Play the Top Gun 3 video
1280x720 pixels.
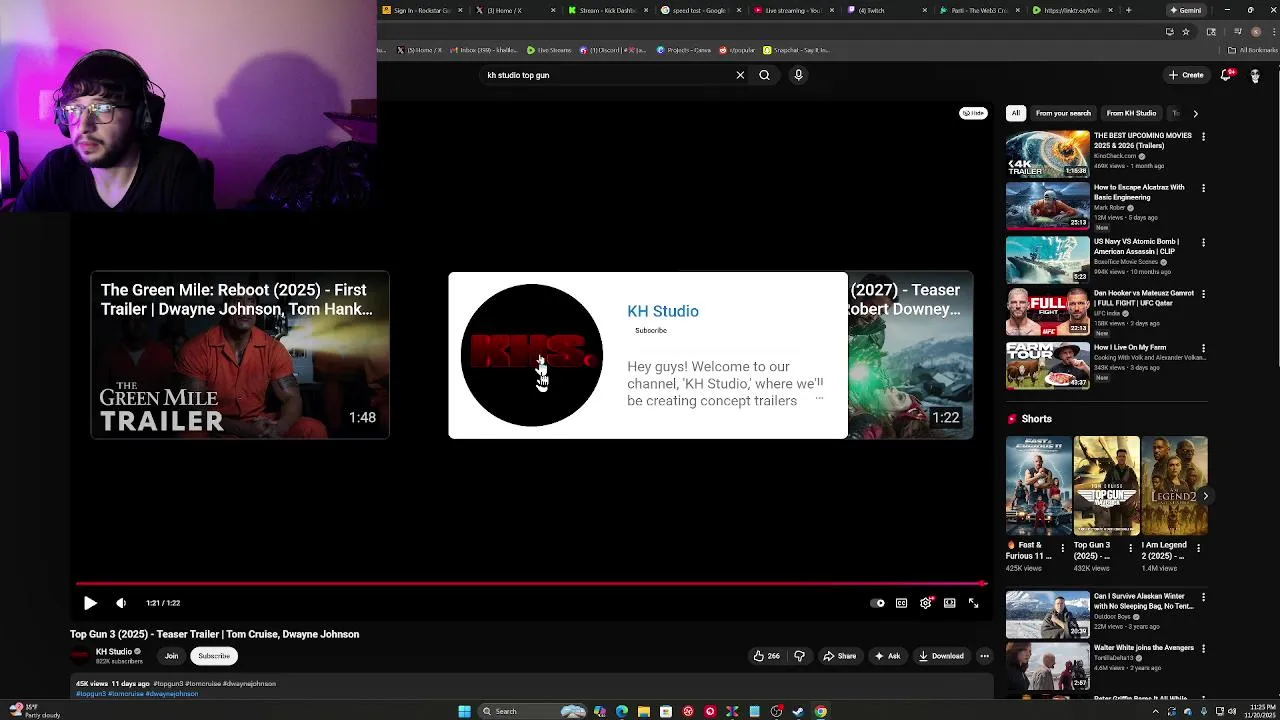[x=90, y=603]
